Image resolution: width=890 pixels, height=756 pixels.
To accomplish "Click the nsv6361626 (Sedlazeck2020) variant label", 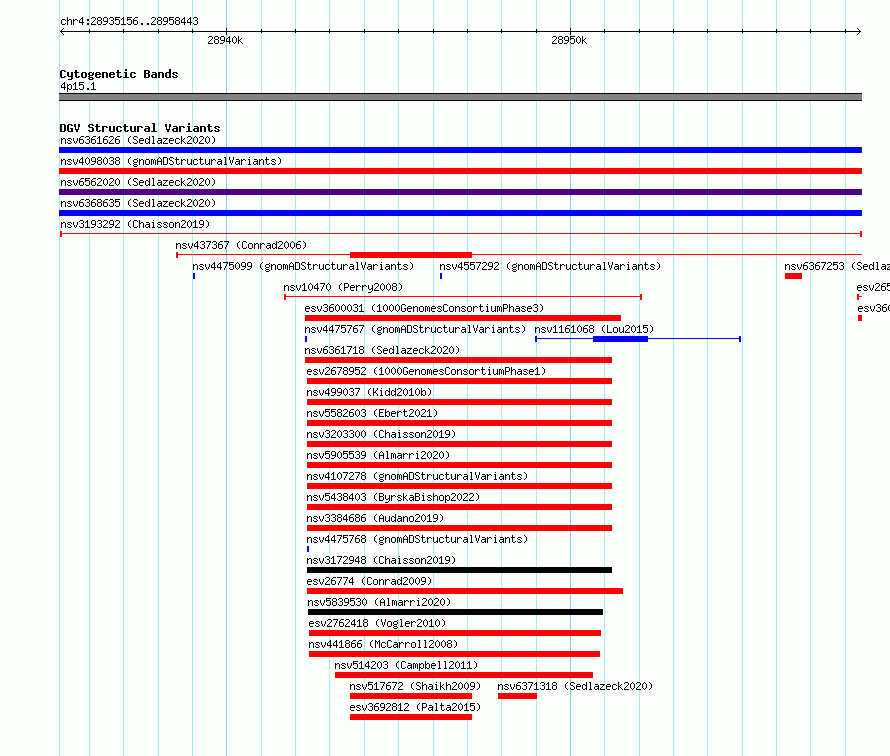I will [138, 140].
